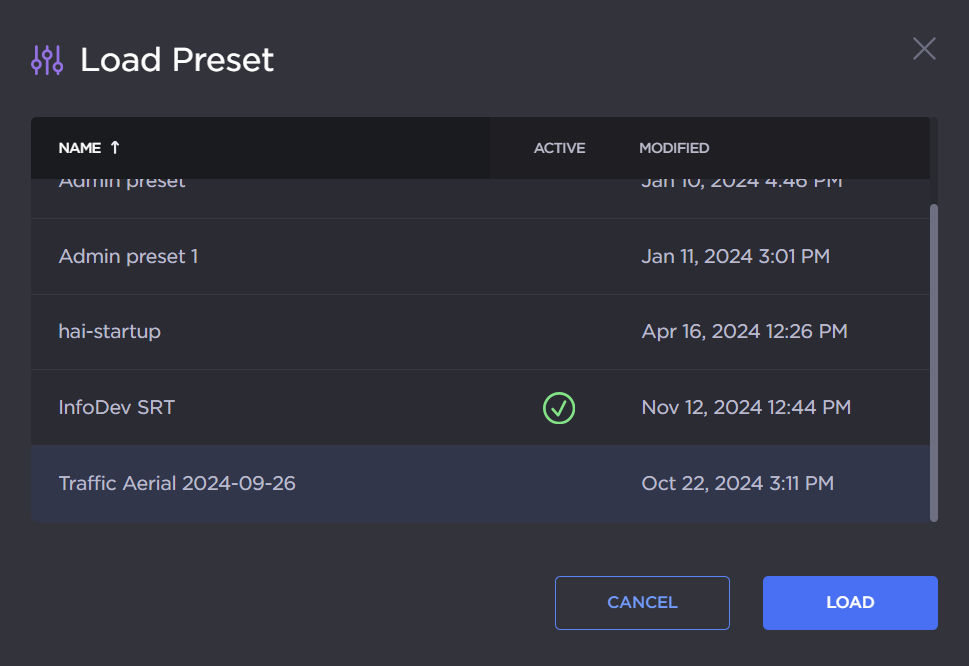Click the Nov 12, 2024 12:44 PM date

[746, 407]
